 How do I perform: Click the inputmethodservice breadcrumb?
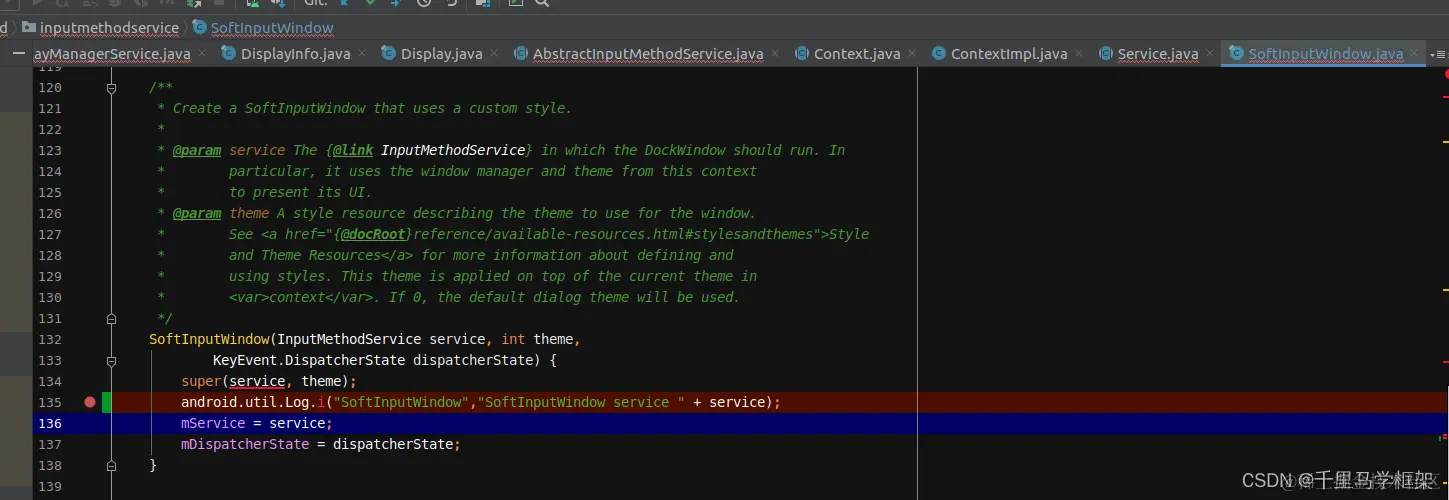pos(109,28)
